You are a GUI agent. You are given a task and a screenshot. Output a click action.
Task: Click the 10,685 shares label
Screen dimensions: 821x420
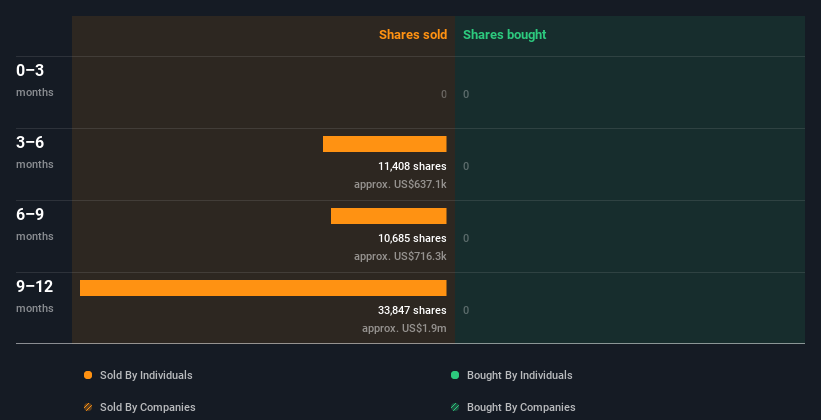pos(413,238)
